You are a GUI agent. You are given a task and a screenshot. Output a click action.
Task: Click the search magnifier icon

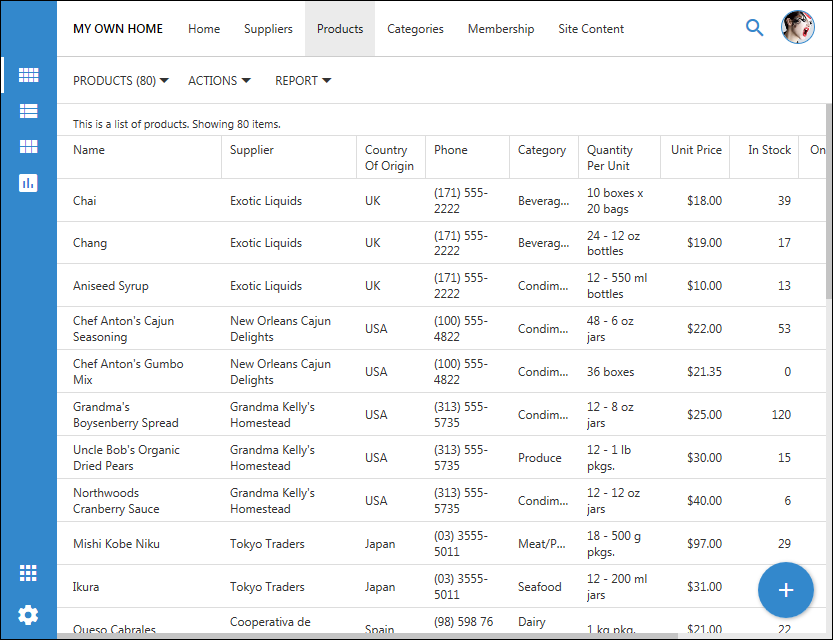(755, 28)
